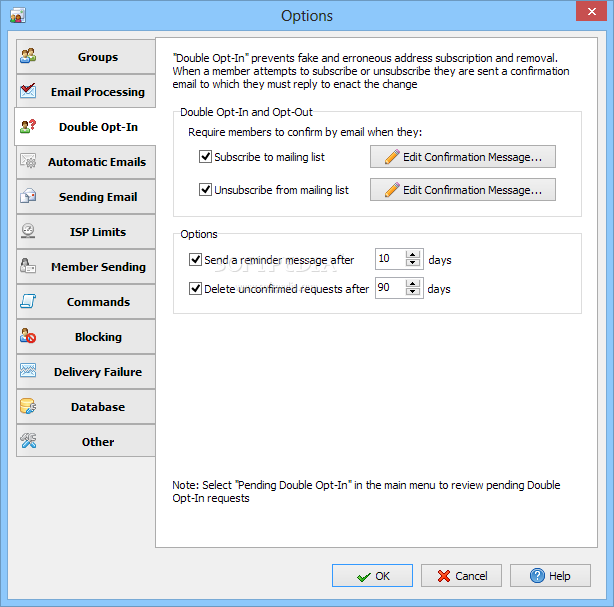Click the application icon in title bar
The height and width of the screenshot is (607, 614).
(18, 15)
